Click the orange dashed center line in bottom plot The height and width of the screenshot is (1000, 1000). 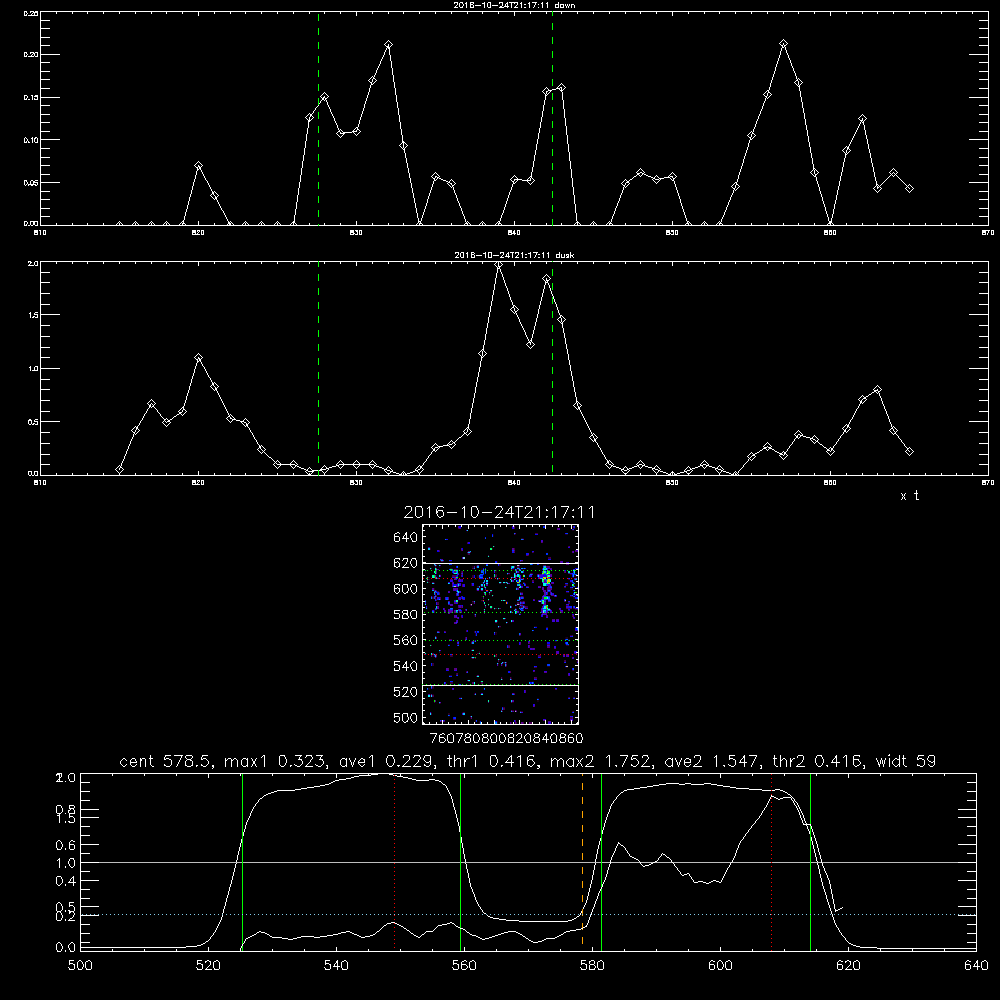[582, 861]
